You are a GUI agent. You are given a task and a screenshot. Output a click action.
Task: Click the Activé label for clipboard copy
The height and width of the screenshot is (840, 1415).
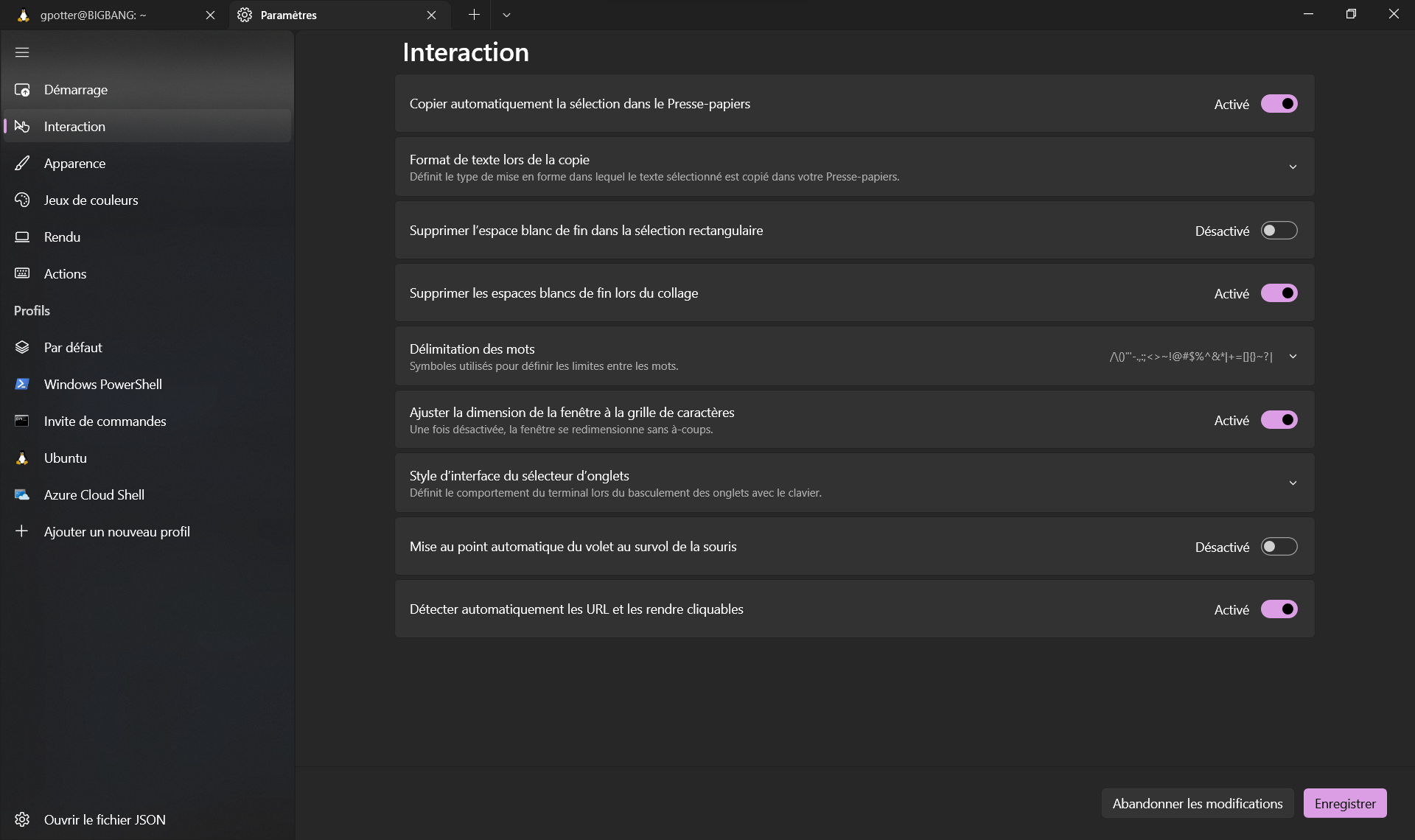click(1231, 105)
